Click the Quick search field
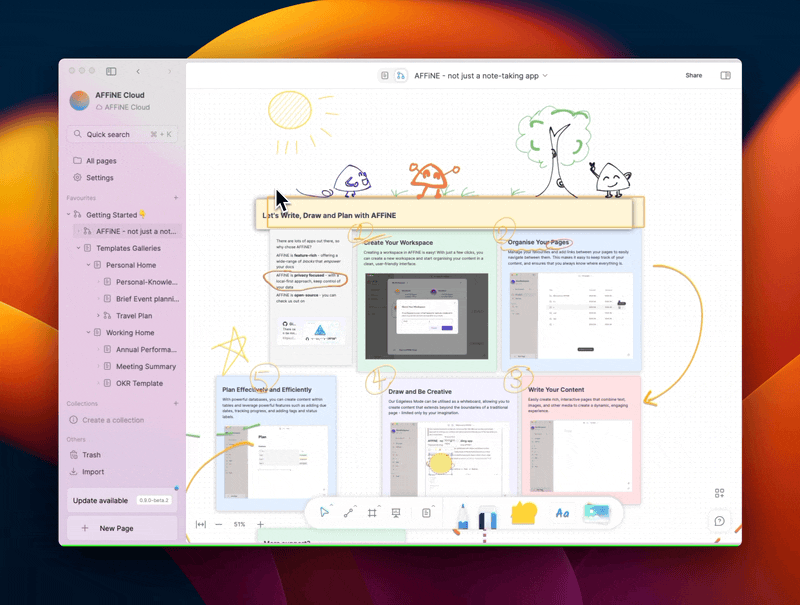Image resolution: width=800 pixels, height=605 pixels. pyautogui.click(x=122, y=134)
